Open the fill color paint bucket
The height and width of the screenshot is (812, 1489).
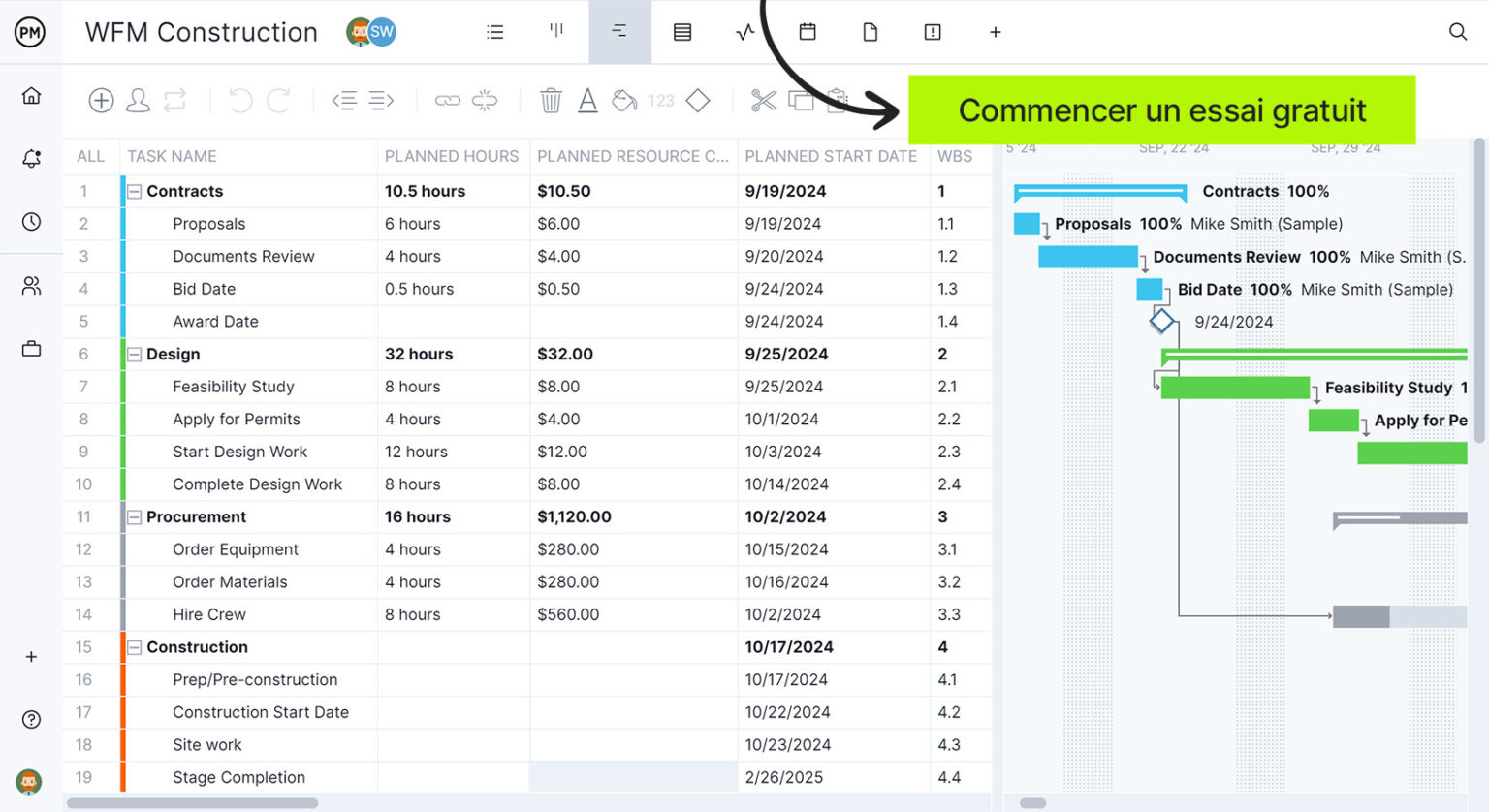point(624,100)
